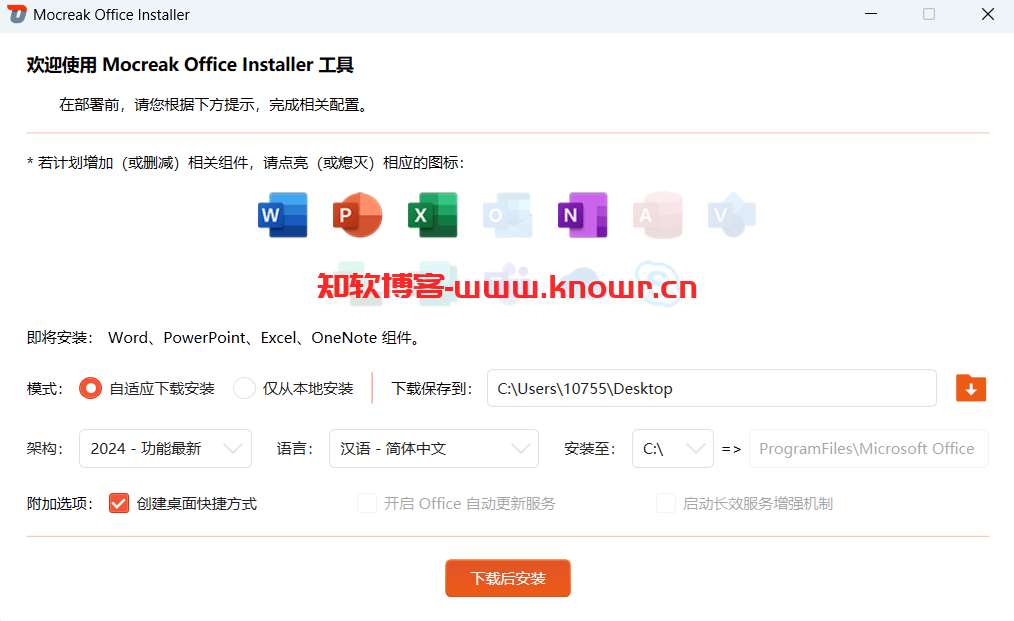Image resolution: width=1014 pixels, height=621 pixels.
Task: Select the 自适应下载安装 mode radio button
Action: coord(91,388)
